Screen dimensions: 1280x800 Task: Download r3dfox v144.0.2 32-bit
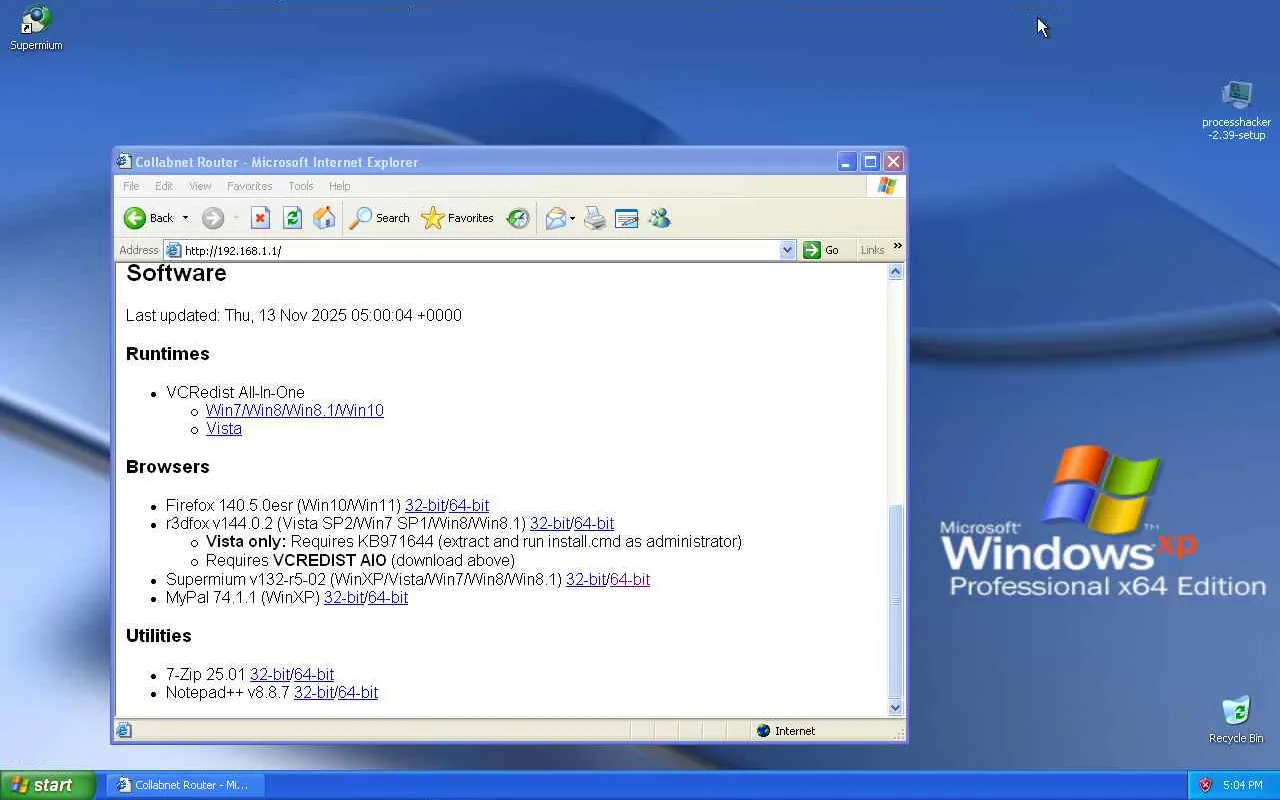[550, 524]
